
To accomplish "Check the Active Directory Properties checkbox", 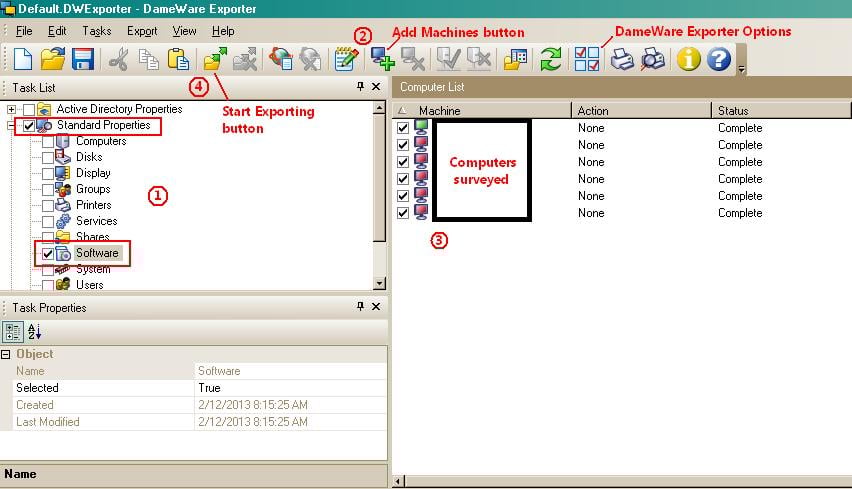I will tap(29, 109).
